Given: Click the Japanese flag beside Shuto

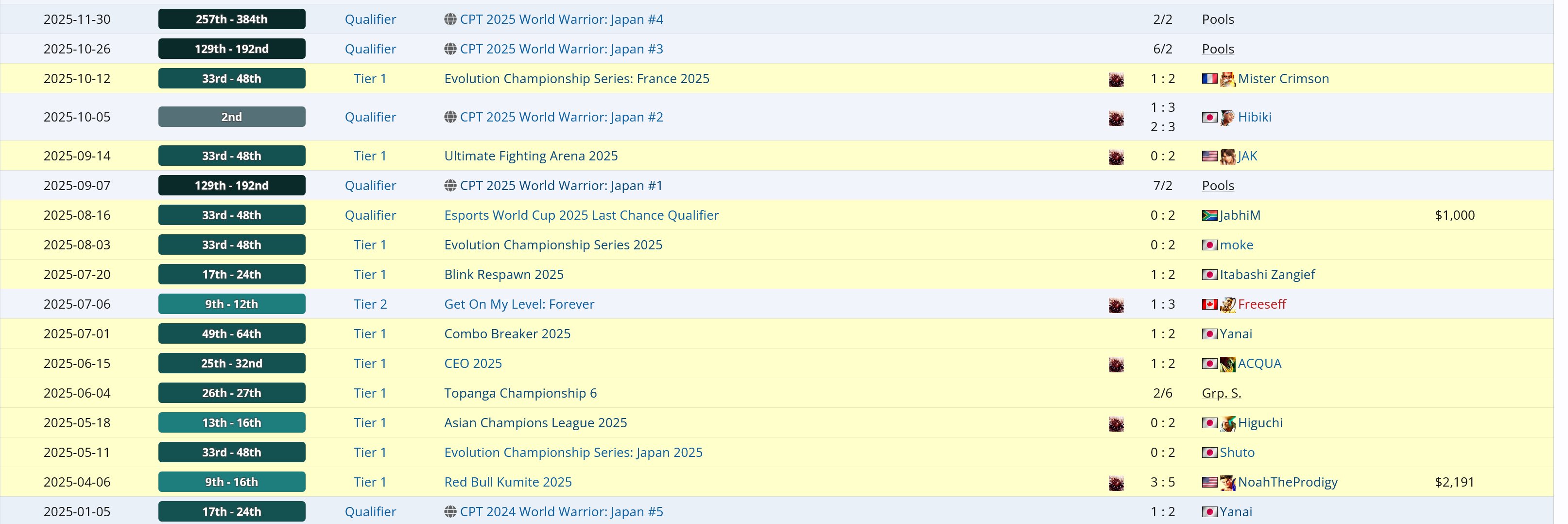Looking at the screenshot, I should (1209, 453).
